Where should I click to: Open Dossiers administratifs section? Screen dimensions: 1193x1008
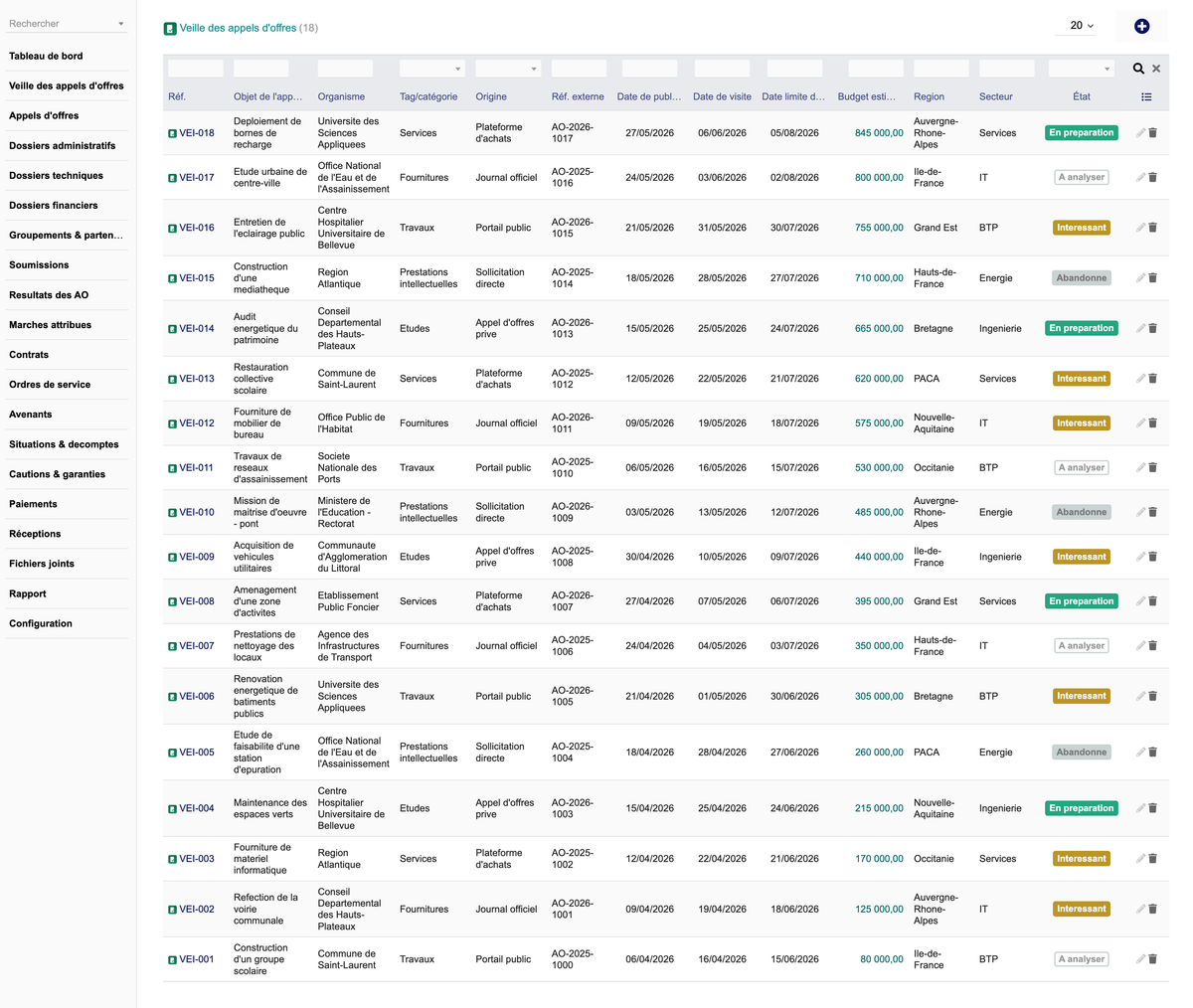(x=62, y=145)
